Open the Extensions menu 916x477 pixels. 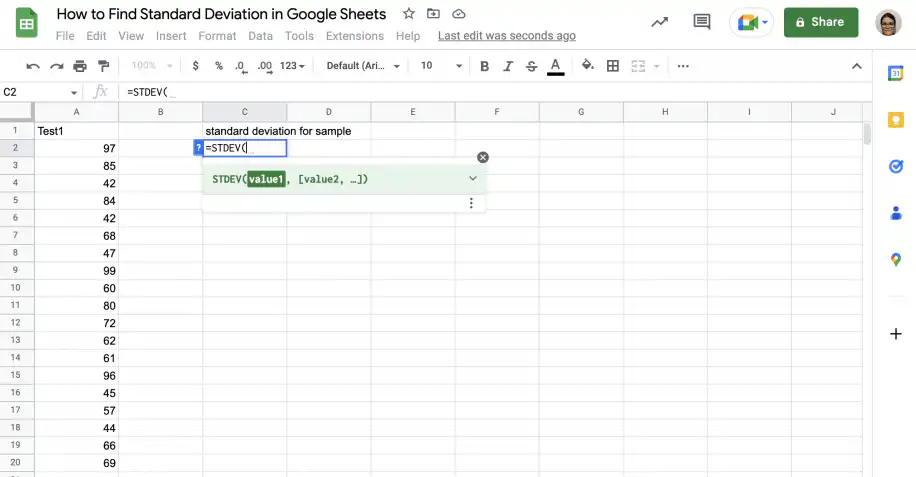coord(355,36)
